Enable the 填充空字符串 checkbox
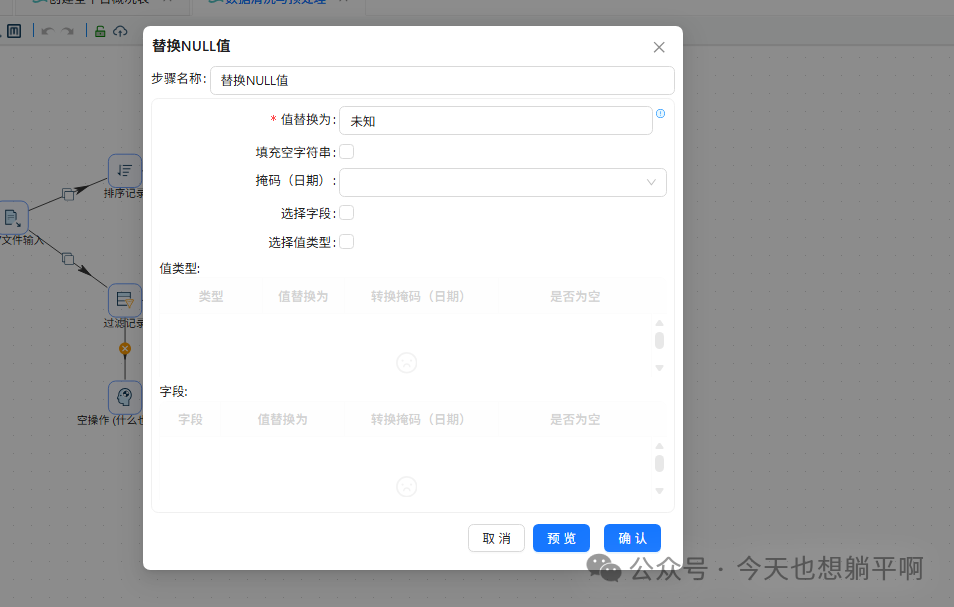The width and height of the screenshot is (954, 607). 347,151
